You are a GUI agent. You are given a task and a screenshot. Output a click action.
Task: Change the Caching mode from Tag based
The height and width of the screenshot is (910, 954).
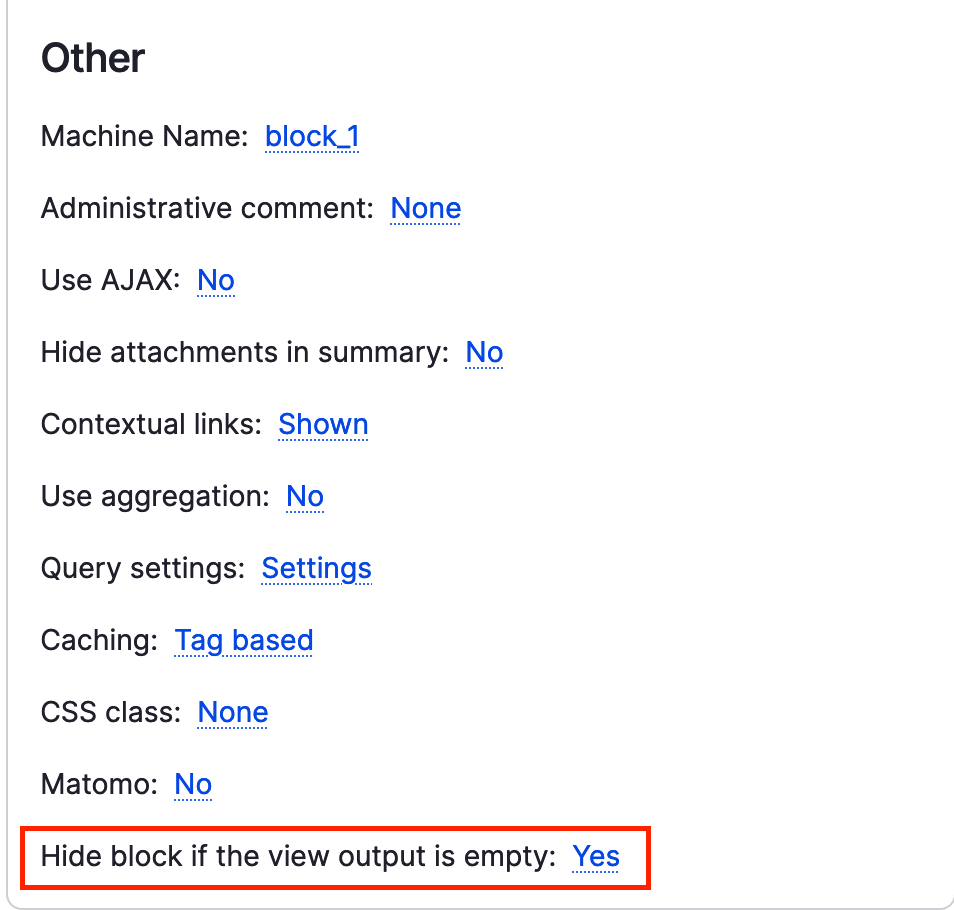pos(243,640)
